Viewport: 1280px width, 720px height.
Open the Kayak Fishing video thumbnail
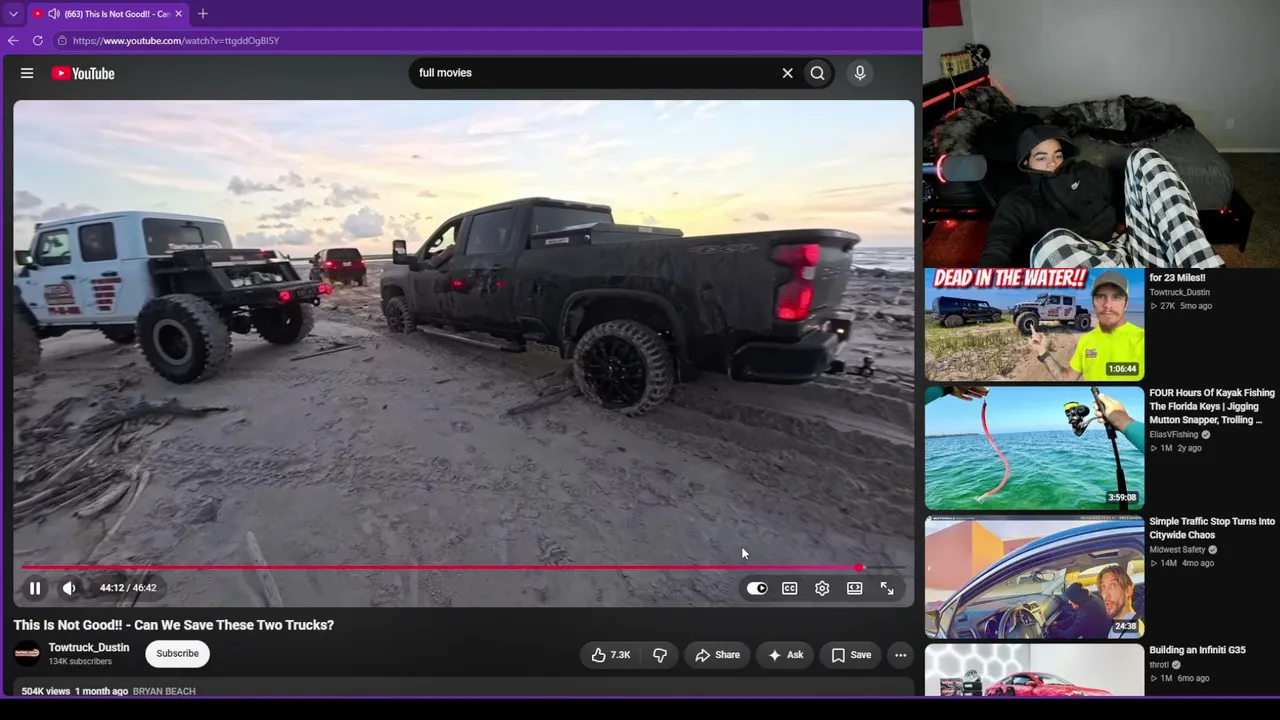coord(1034,448)
